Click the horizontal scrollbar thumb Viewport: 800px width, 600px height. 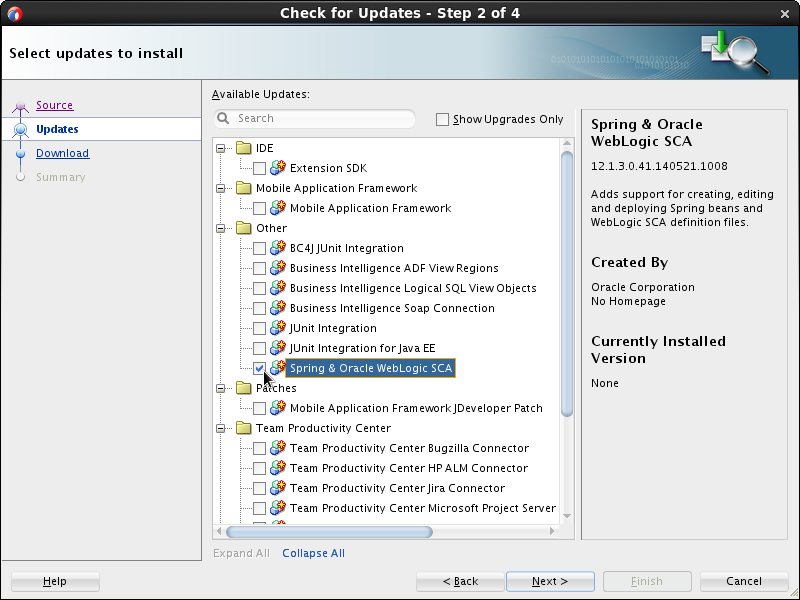pos(329,532)
